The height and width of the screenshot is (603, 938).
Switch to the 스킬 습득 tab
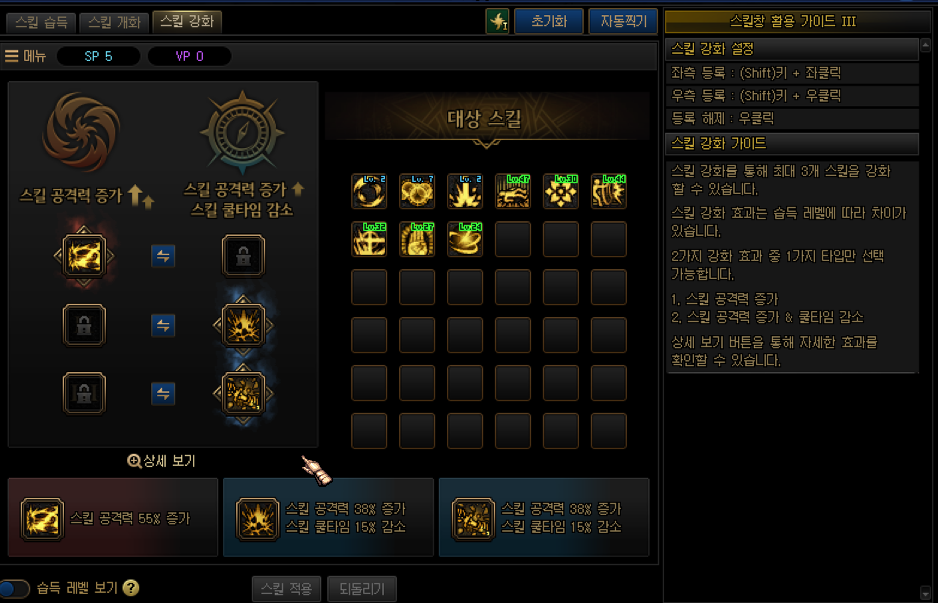click(x=41, y=23)
